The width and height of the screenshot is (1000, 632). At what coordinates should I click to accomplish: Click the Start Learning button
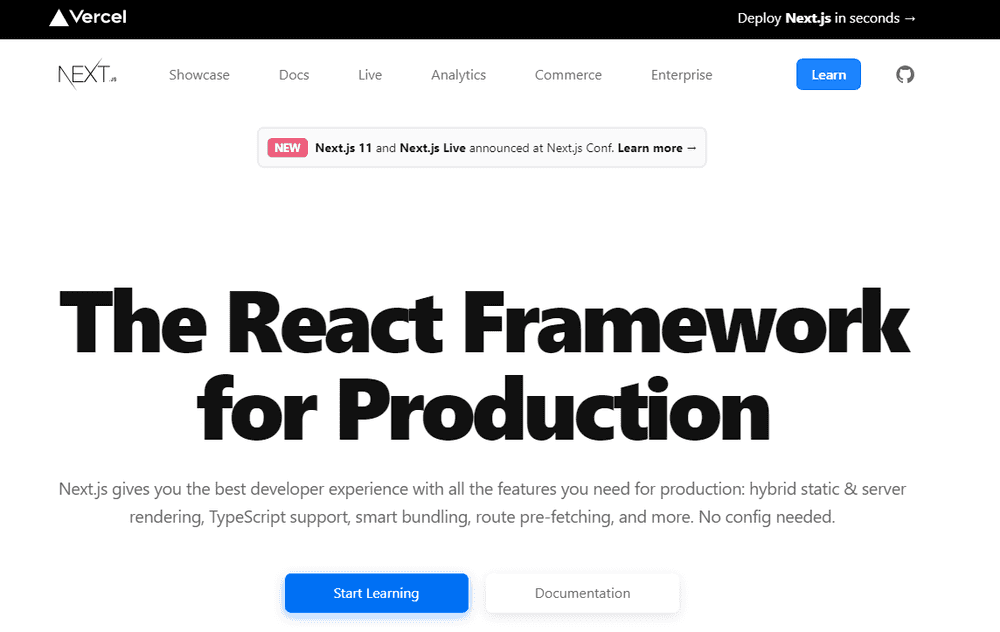[376, 593]
